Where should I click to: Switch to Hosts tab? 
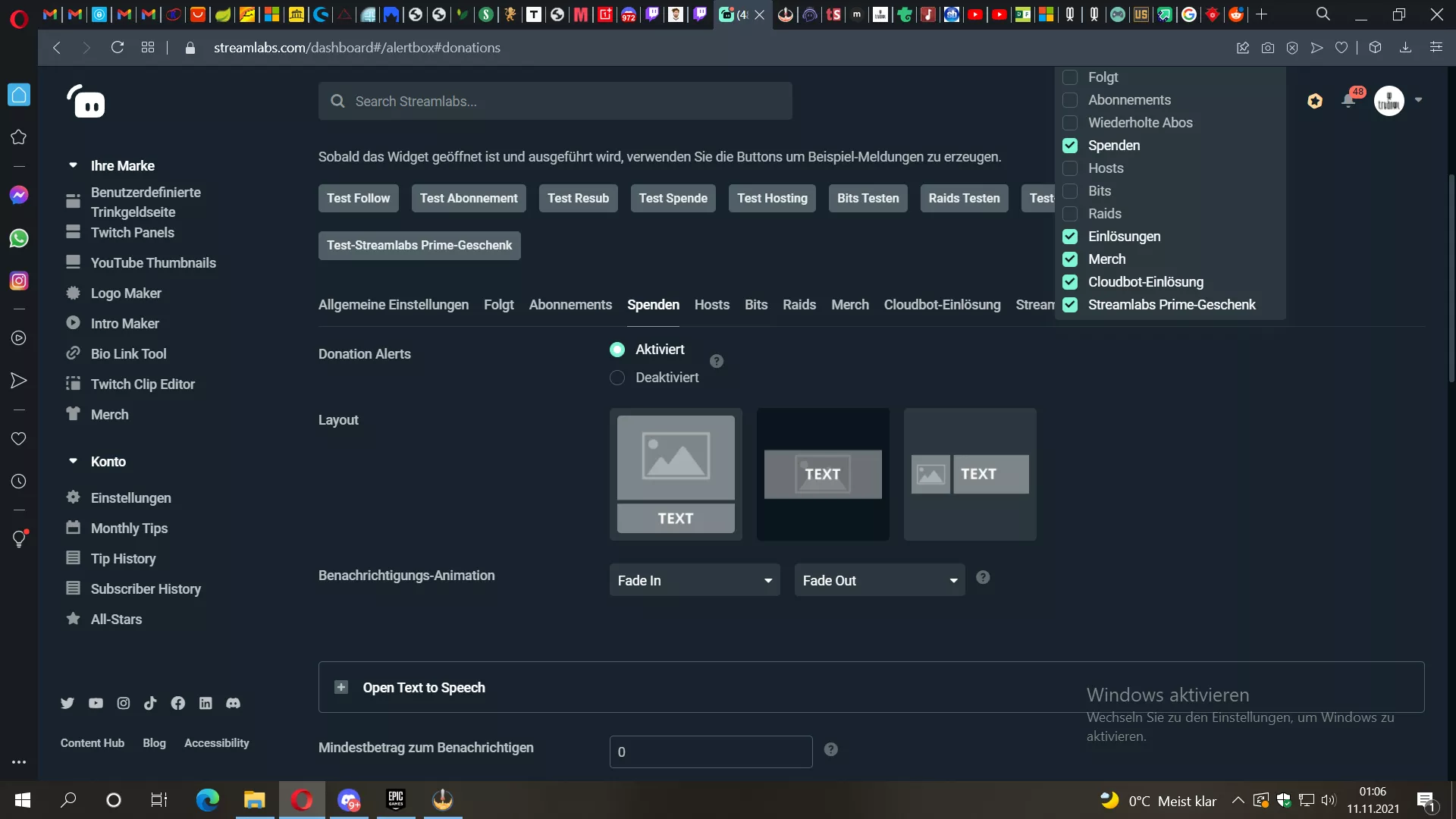[x=712, y=304]
